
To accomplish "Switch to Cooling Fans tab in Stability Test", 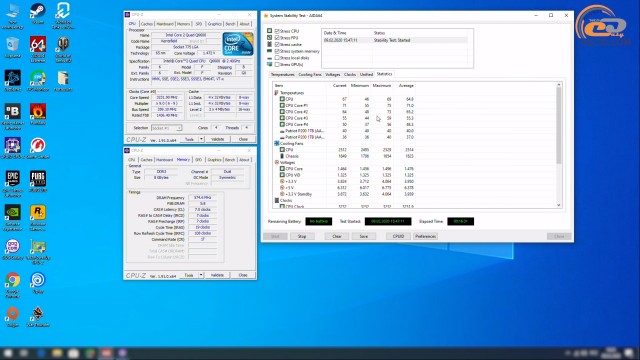I will tap(310, 74).
